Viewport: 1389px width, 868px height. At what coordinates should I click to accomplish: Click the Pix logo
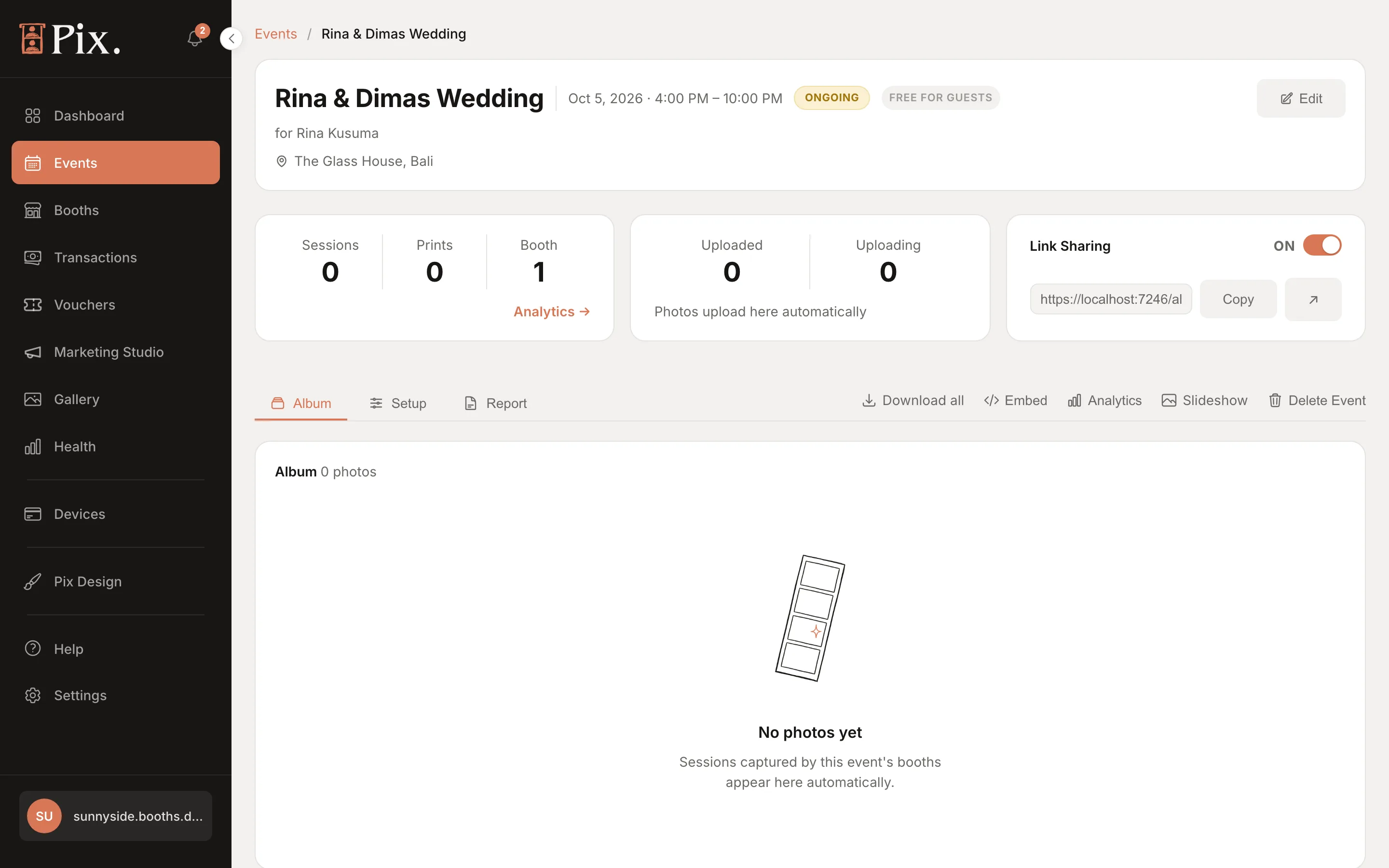pos(69,39)
